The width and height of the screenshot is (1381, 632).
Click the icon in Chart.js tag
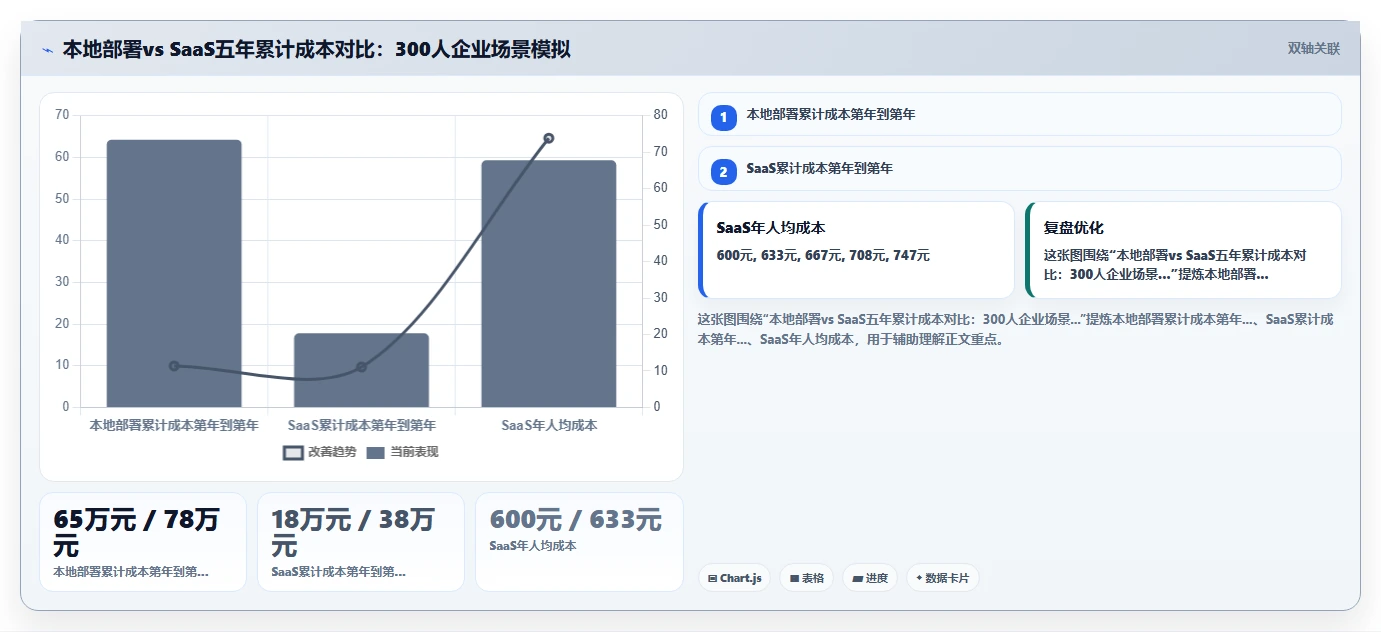pos(712,578)
